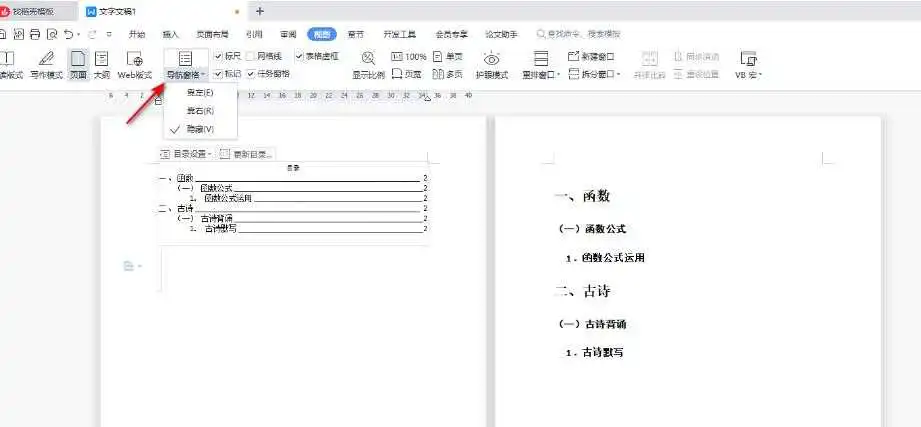Choose dock left (靠左) in navigation menu
921x427 pixels.
click(200, 92)
